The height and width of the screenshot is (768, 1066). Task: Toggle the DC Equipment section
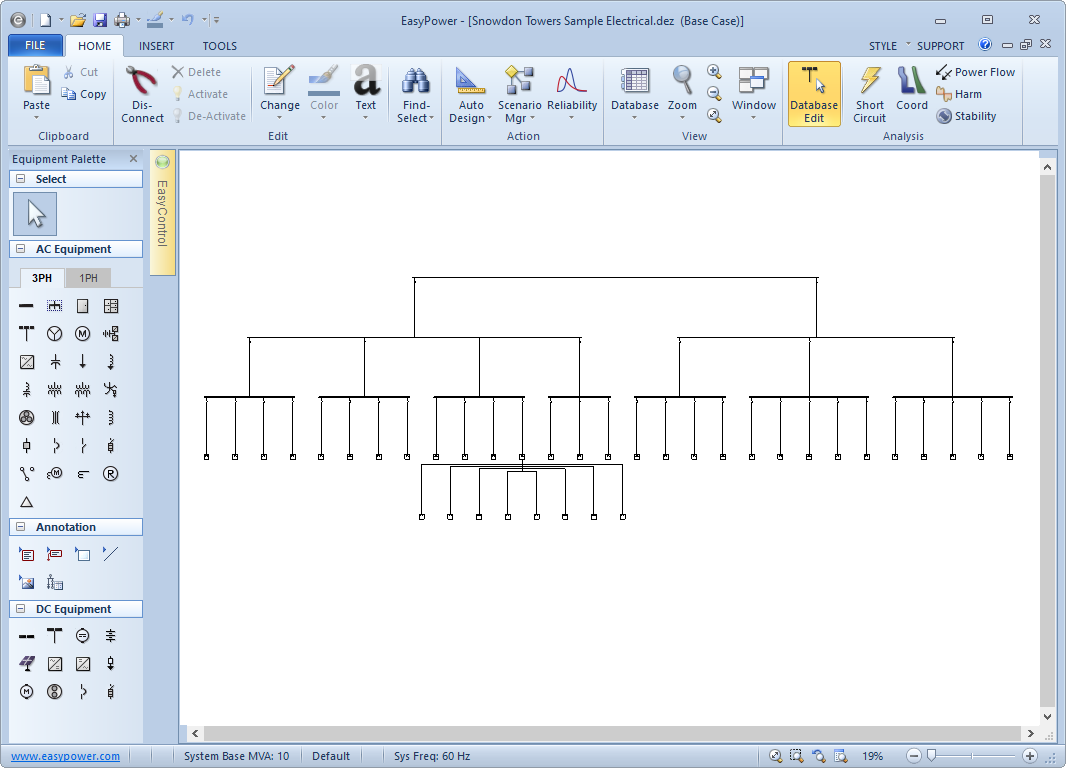21,609
